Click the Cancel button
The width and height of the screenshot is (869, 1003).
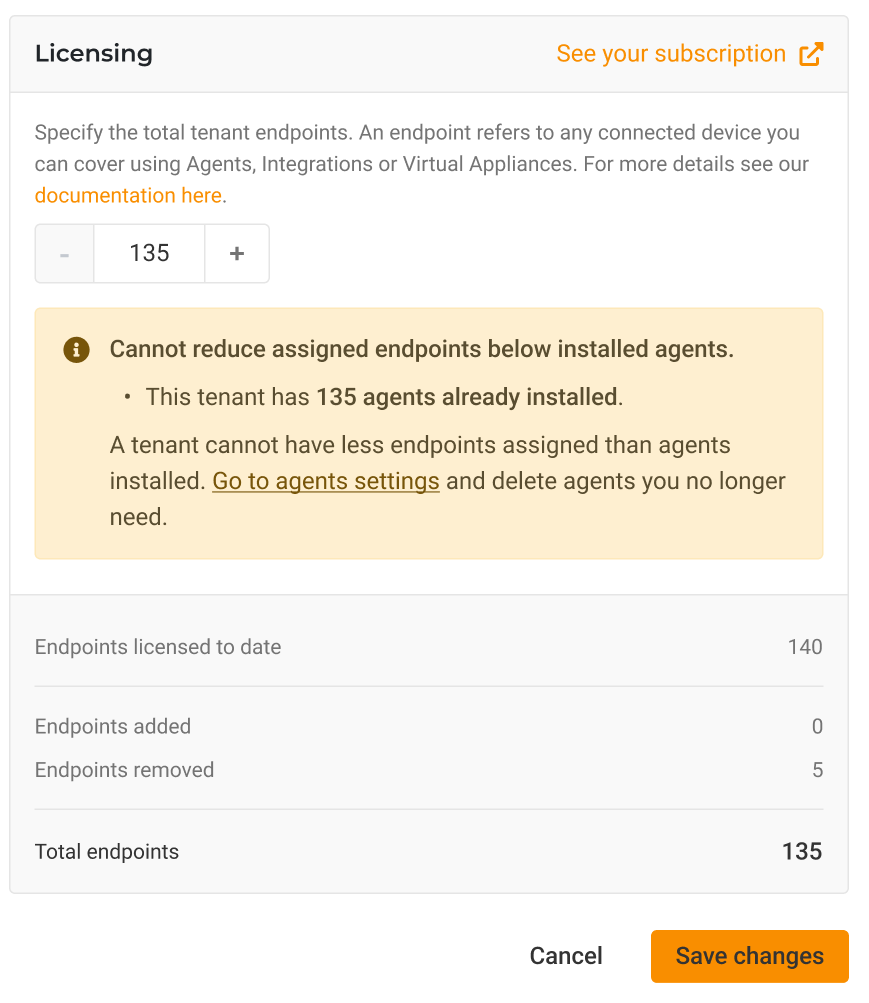coord(566,956)
